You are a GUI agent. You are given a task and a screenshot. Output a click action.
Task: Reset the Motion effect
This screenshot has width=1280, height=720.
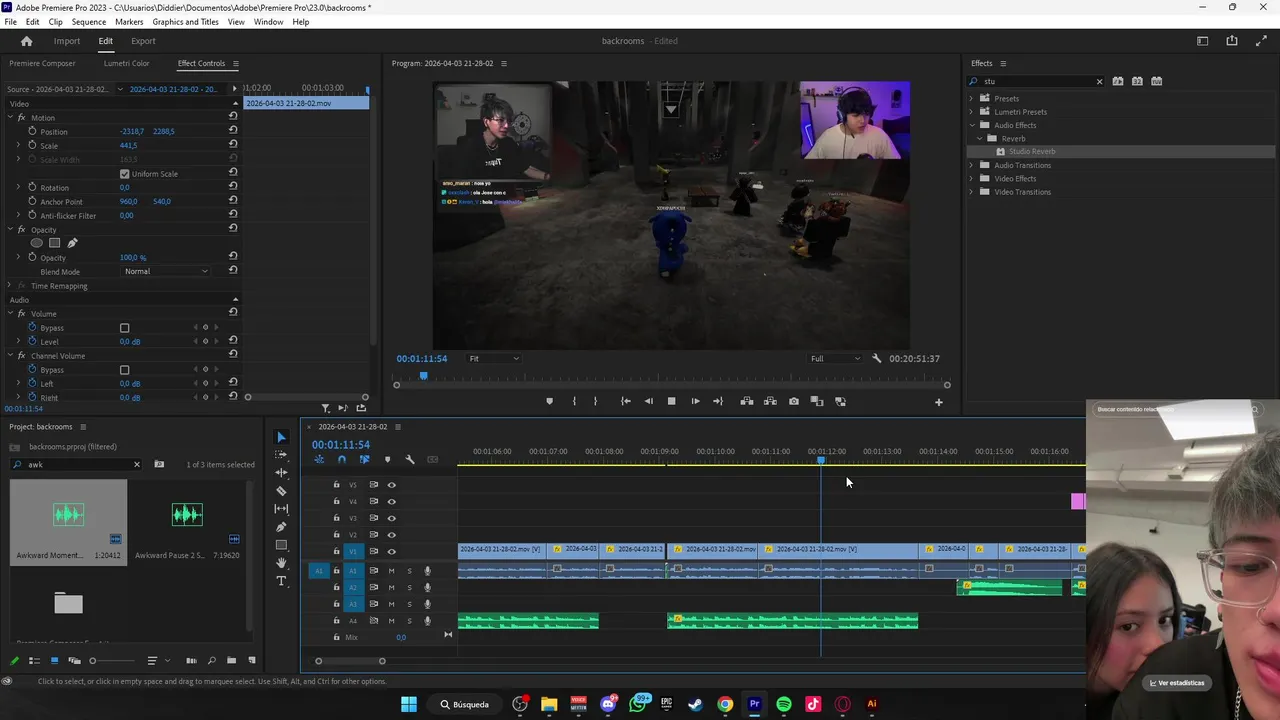pyautogui.click(x=233, y=117)
